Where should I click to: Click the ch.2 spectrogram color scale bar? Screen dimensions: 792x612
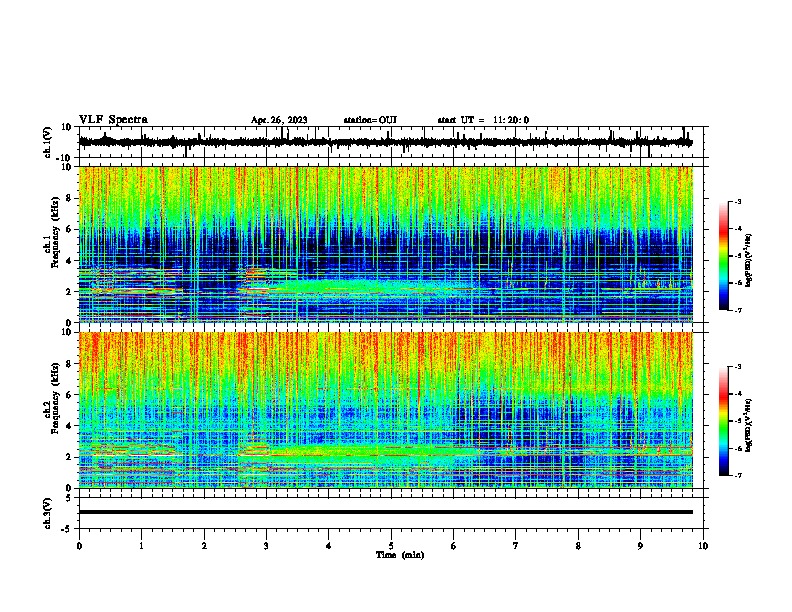[724, 421]
